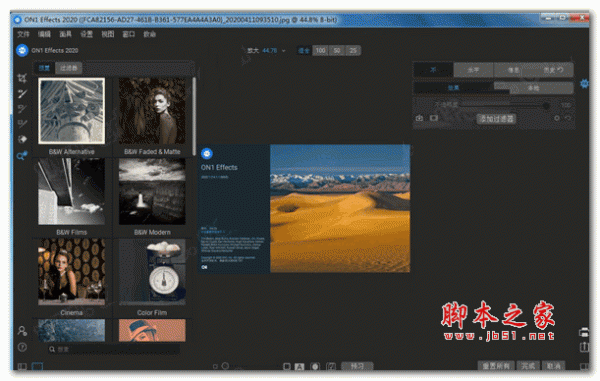Select the Color Film preset thumbnail

point(152,272)
